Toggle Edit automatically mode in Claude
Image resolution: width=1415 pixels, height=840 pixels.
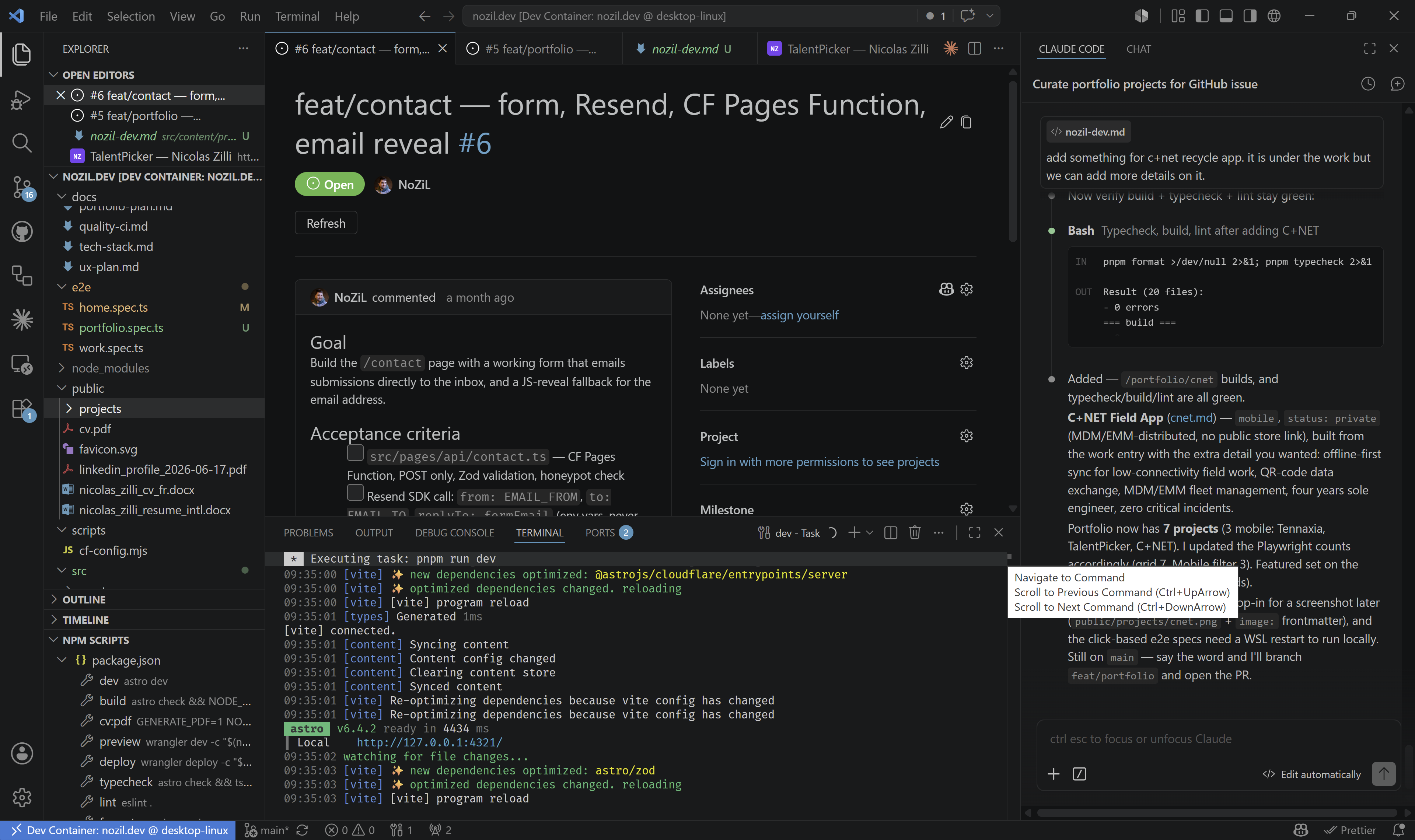1311,774
